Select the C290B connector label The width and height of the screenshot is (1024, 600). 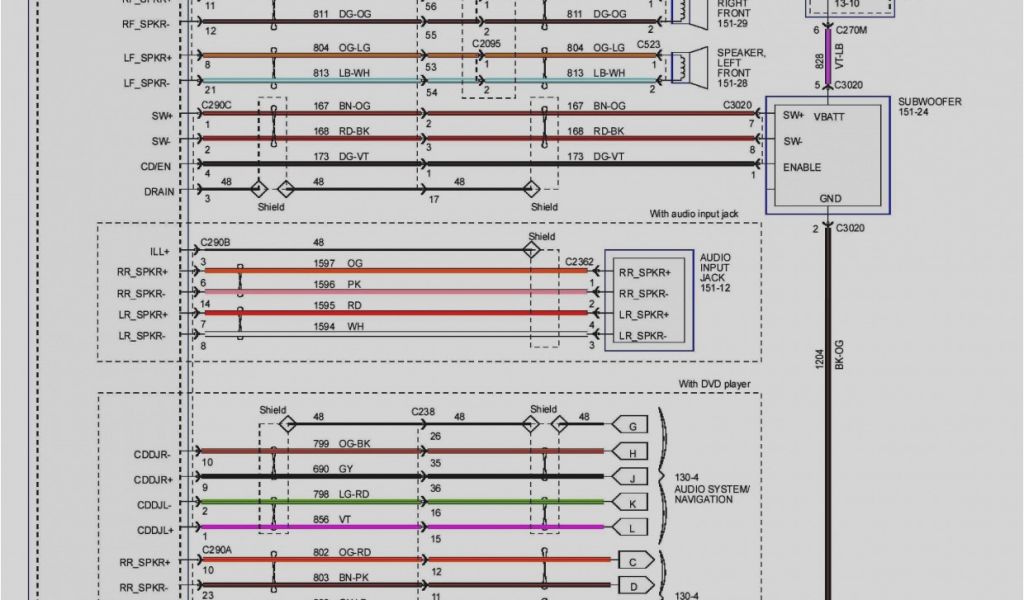215,242
